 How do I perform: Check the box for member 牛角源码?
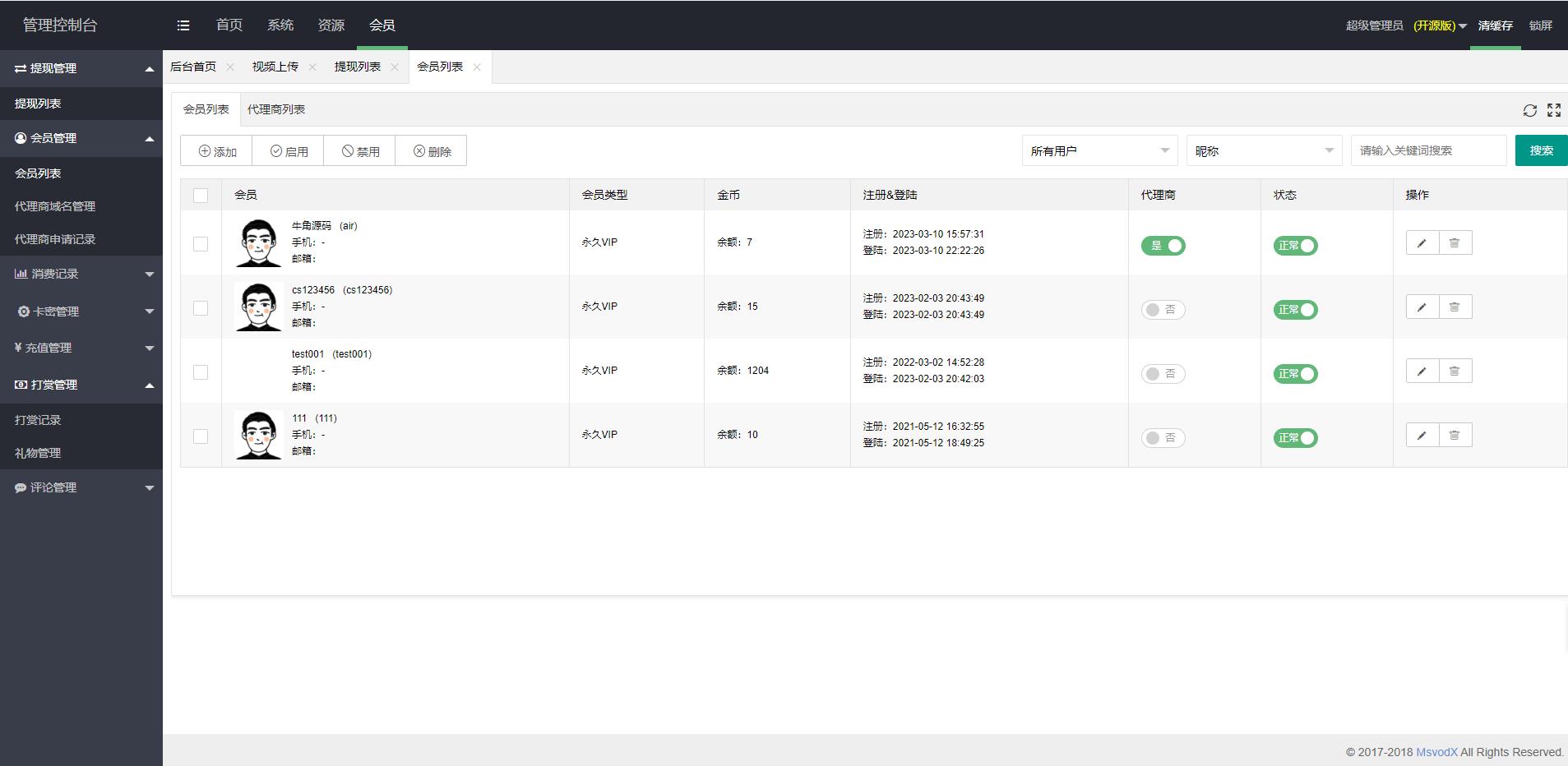pos(201,244)
